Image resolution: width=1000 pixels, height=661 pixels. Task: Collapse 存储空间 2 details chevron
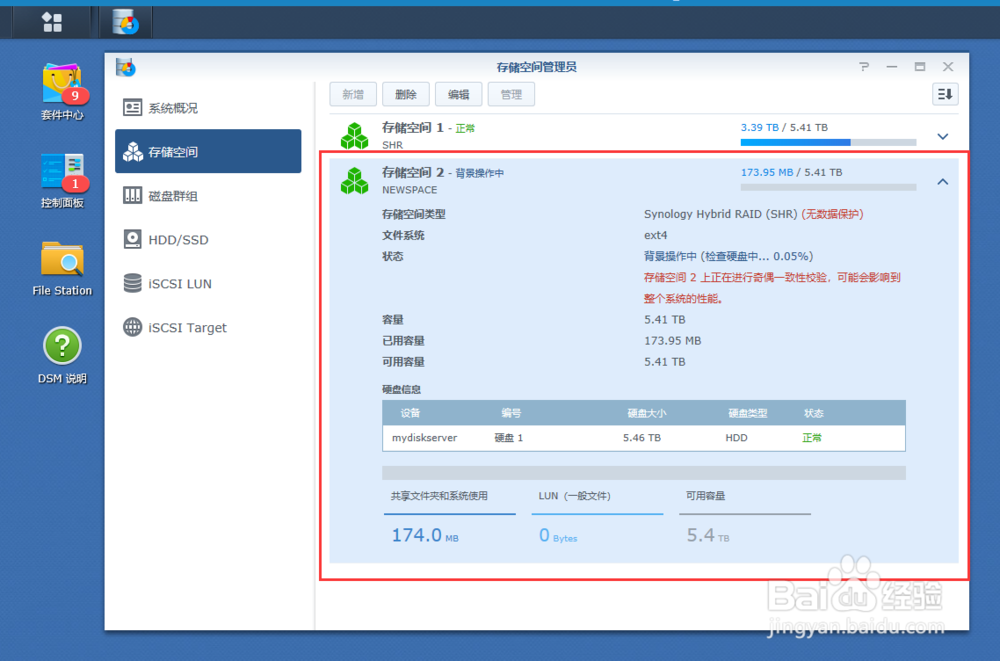pos(943,182)
